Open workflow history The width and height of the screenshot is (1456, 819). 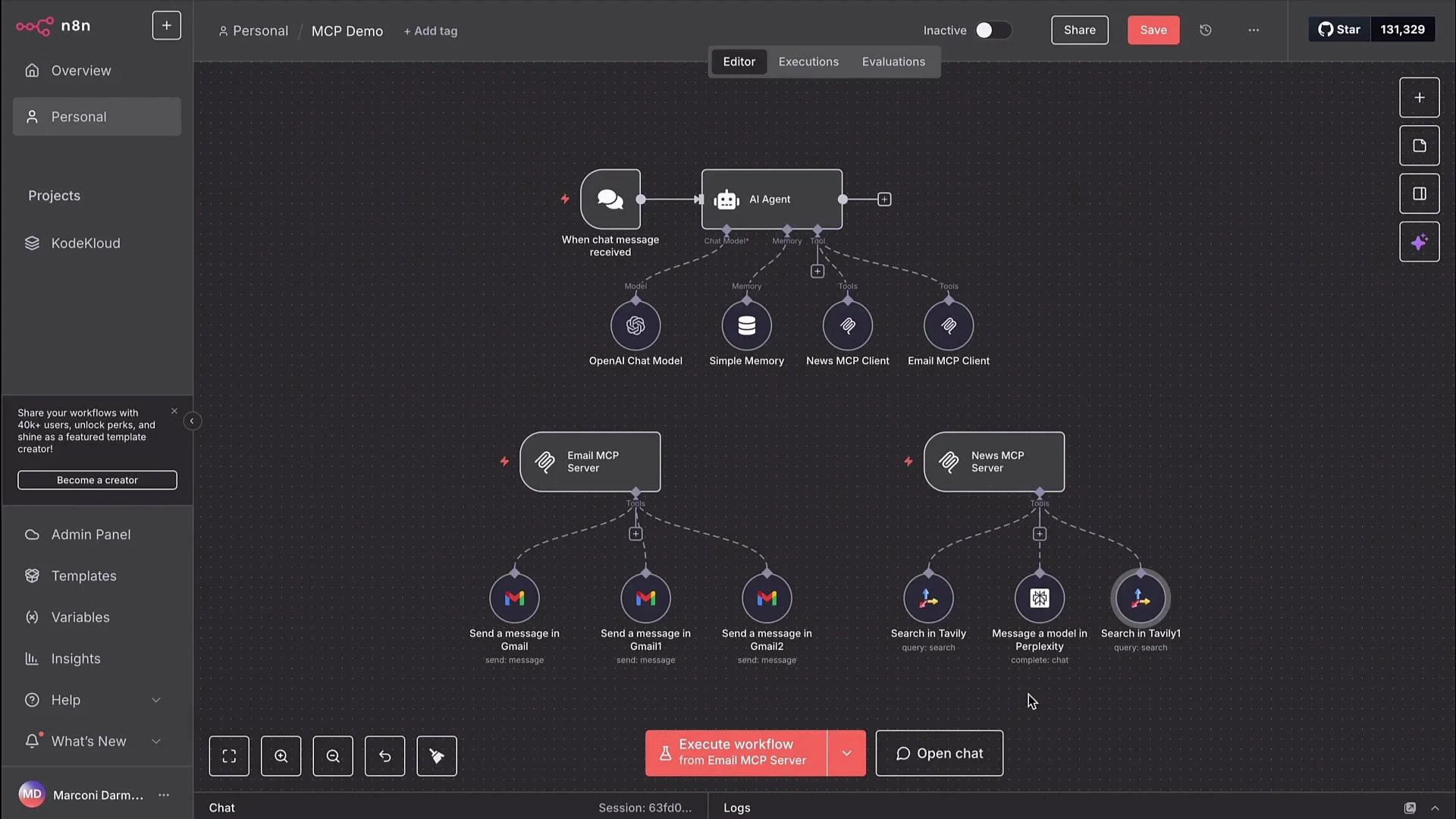1205,30
